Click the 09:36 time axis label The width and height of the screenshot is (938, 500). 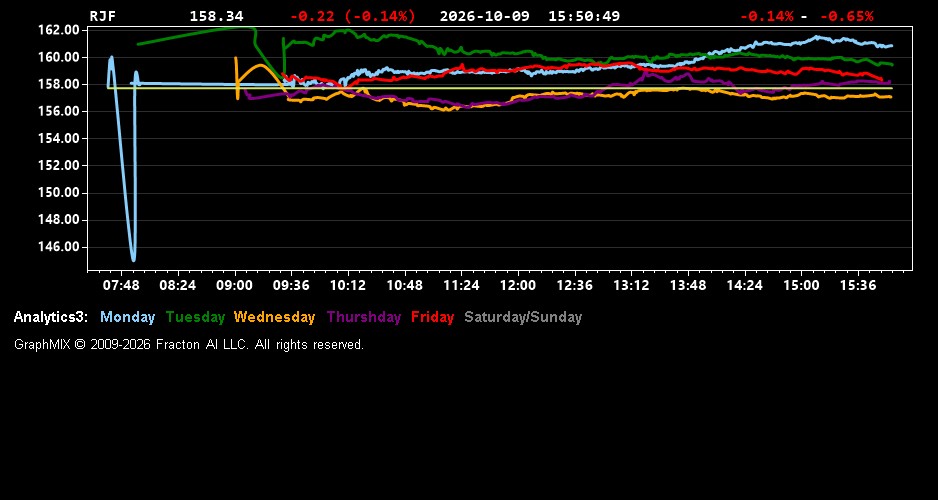pyautogui.click(x=291, y=285)
